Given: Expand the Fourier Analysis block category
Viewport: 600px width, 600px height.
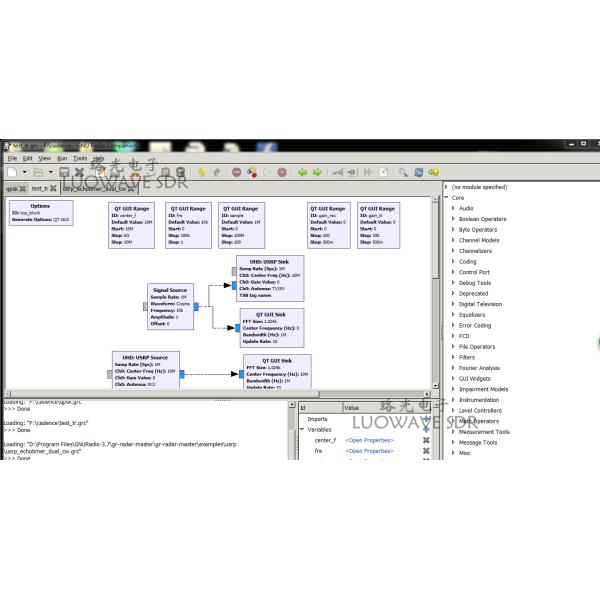Looking at the screenshot, I should pyautogui.click(x=453, y=368).
